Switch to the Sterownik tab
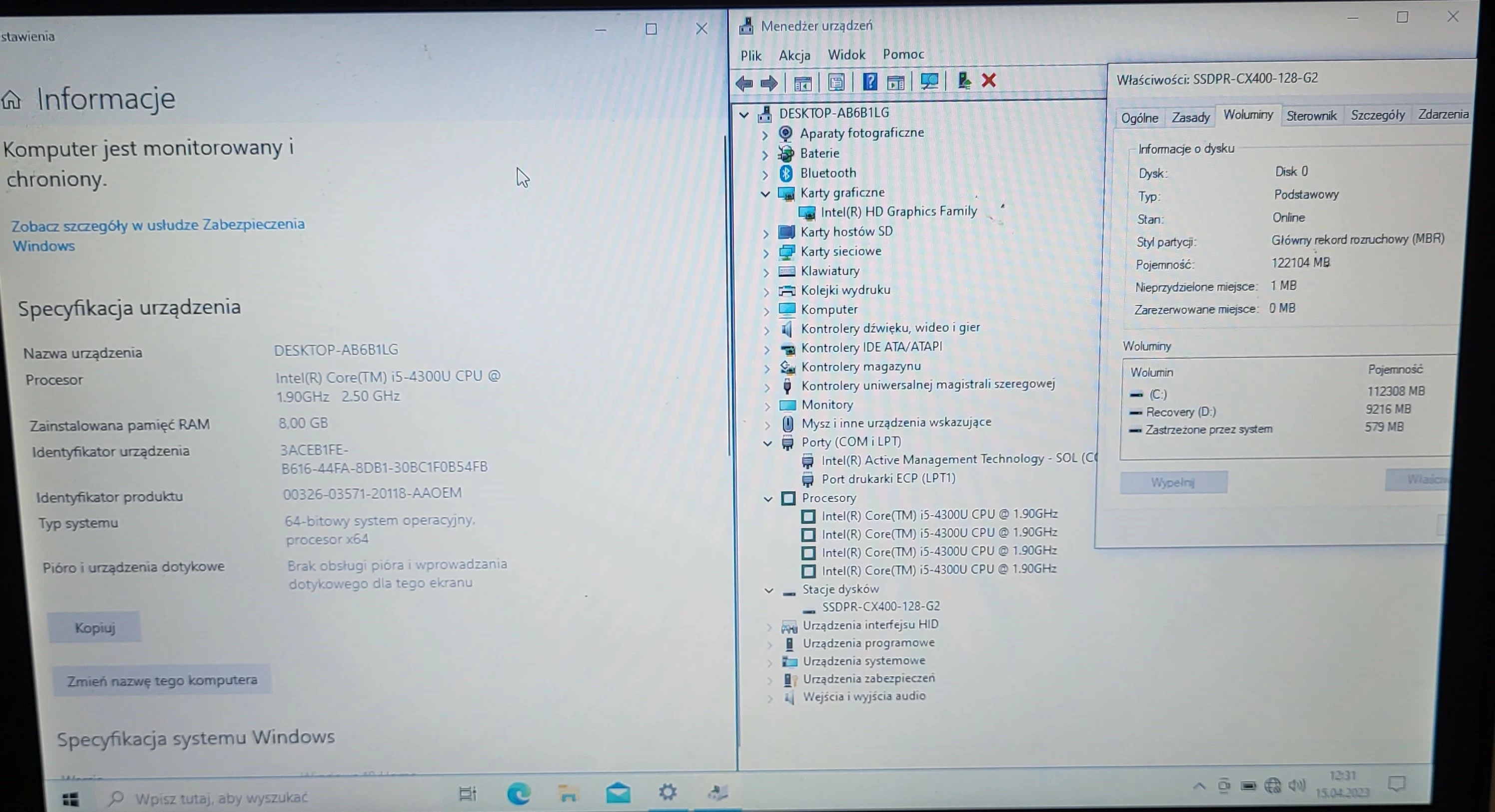Image resolution: width=1495 pixels, height=812 pixels. [1312, 115]
